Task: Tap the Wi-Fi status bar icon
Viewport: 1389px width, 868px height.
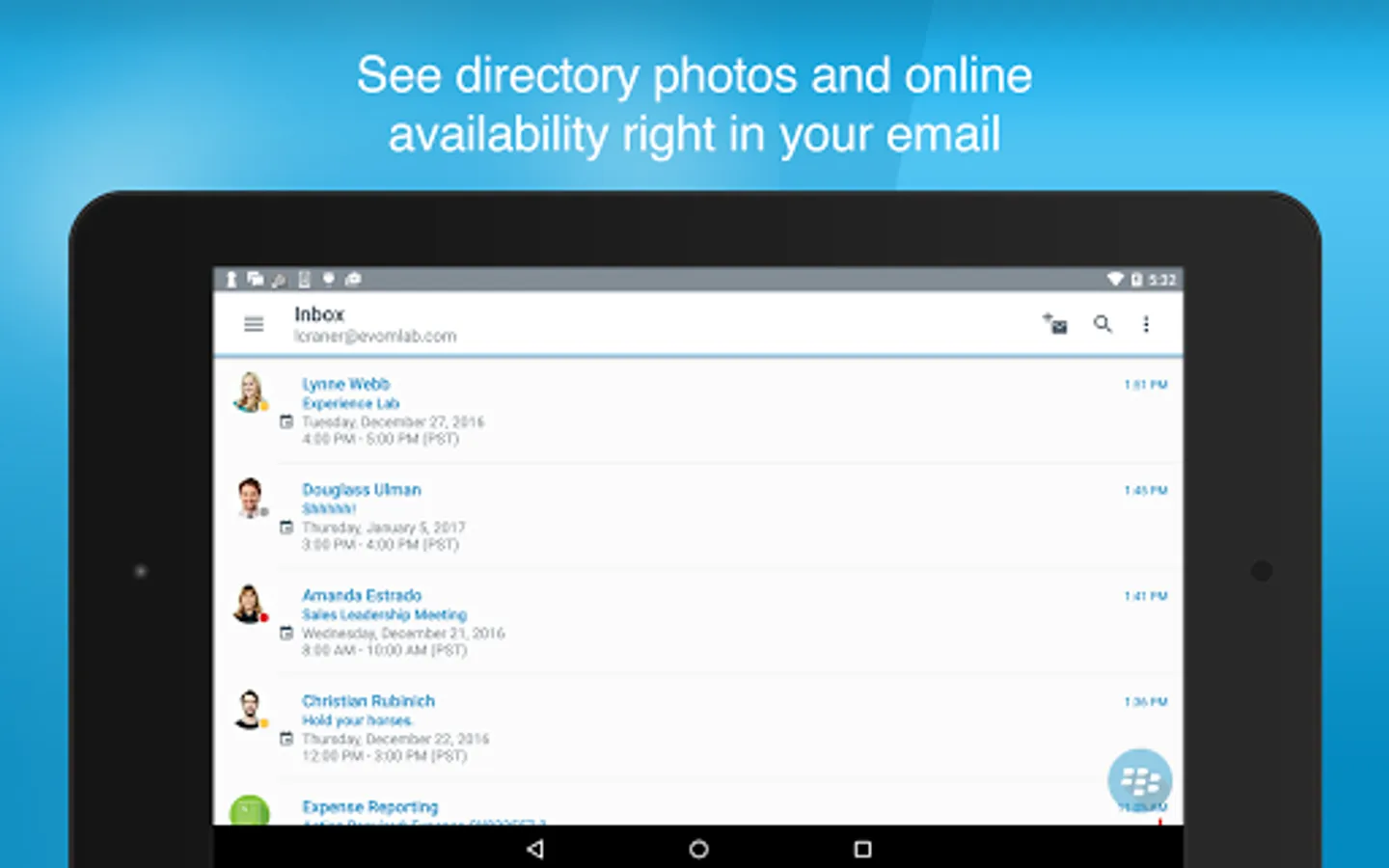Action: click(1115, 280)
